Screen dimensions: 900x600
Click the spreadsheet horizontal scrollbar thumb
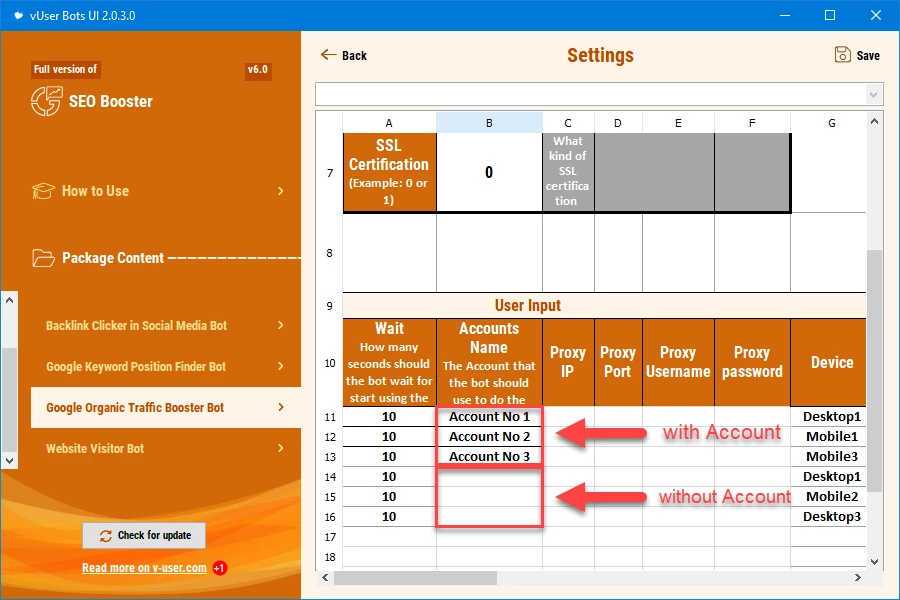(415, 577)
